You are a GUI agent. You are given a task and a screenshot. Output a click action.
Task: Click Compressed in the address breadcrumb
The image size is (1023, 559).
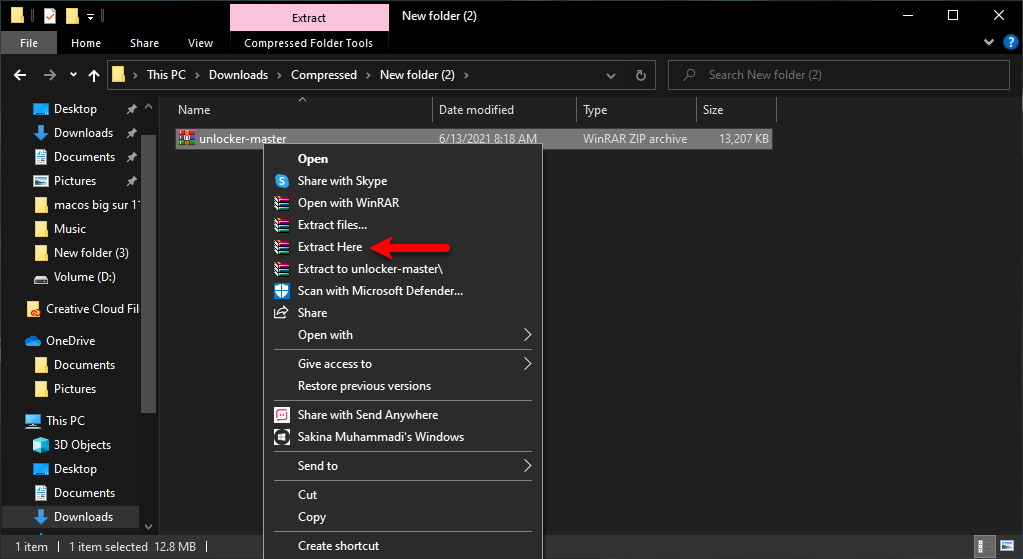tap(324, 75)
